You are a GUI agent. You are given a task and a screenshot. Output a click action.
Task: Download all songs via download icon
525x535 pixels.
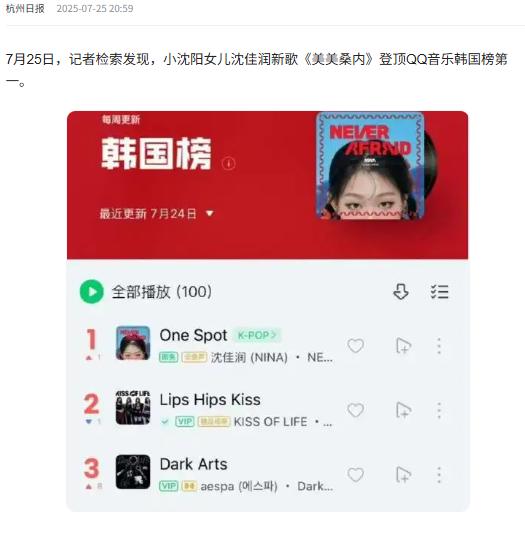pyautogui.click(x=401, y=292)
